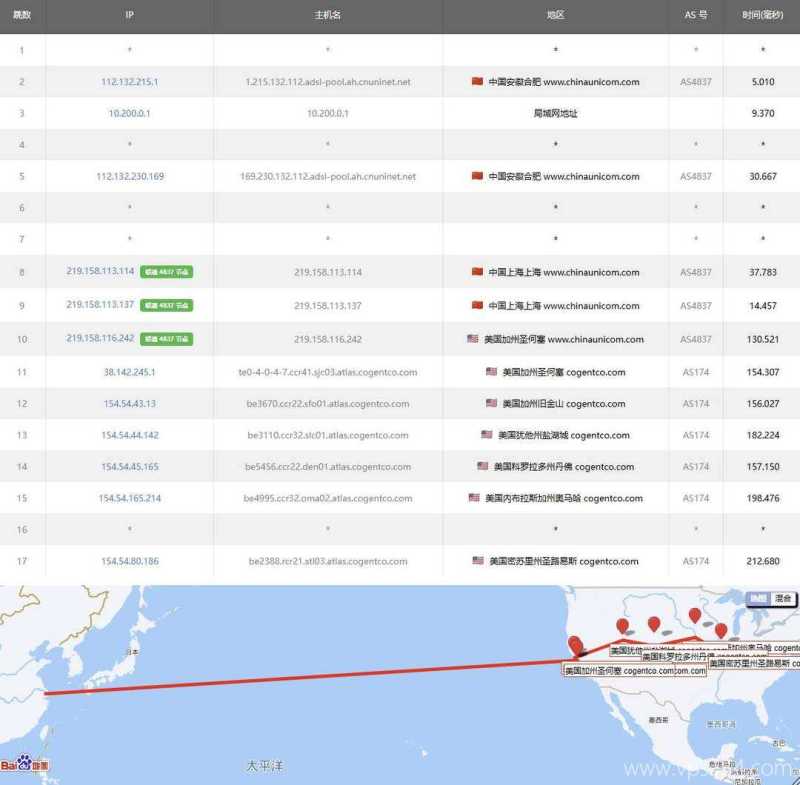Click the IP column header

click(129, 16)
